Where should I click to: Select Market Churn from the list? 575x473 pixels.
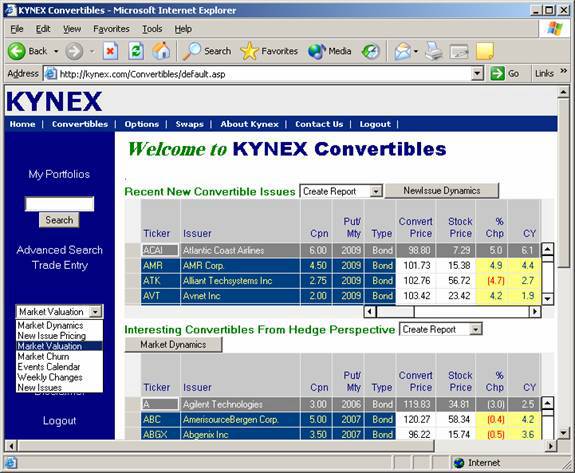tap(43, 356)
